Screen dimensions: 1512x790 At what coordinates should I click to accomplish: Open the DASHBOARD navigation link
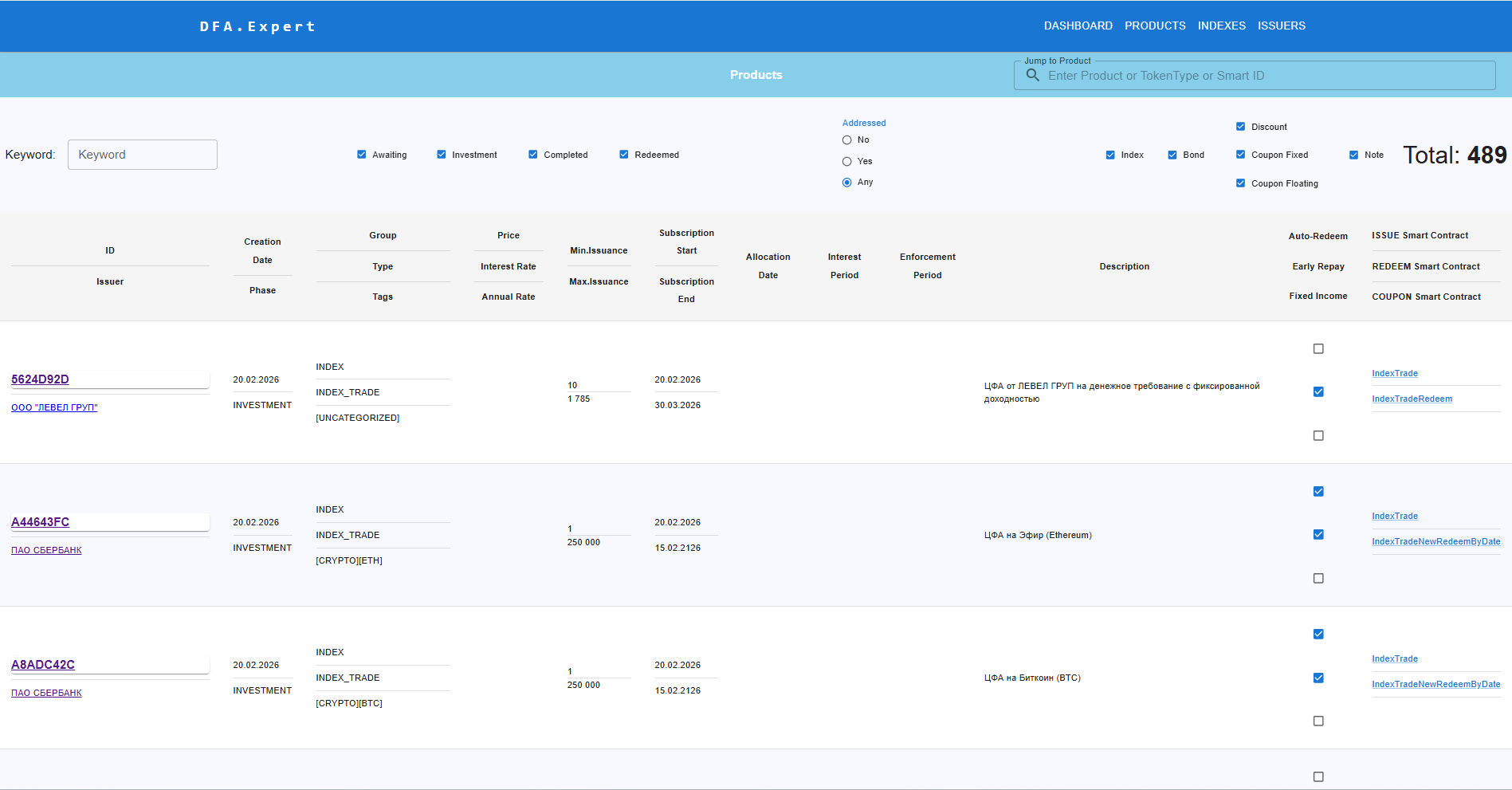tap(1078, 26)
